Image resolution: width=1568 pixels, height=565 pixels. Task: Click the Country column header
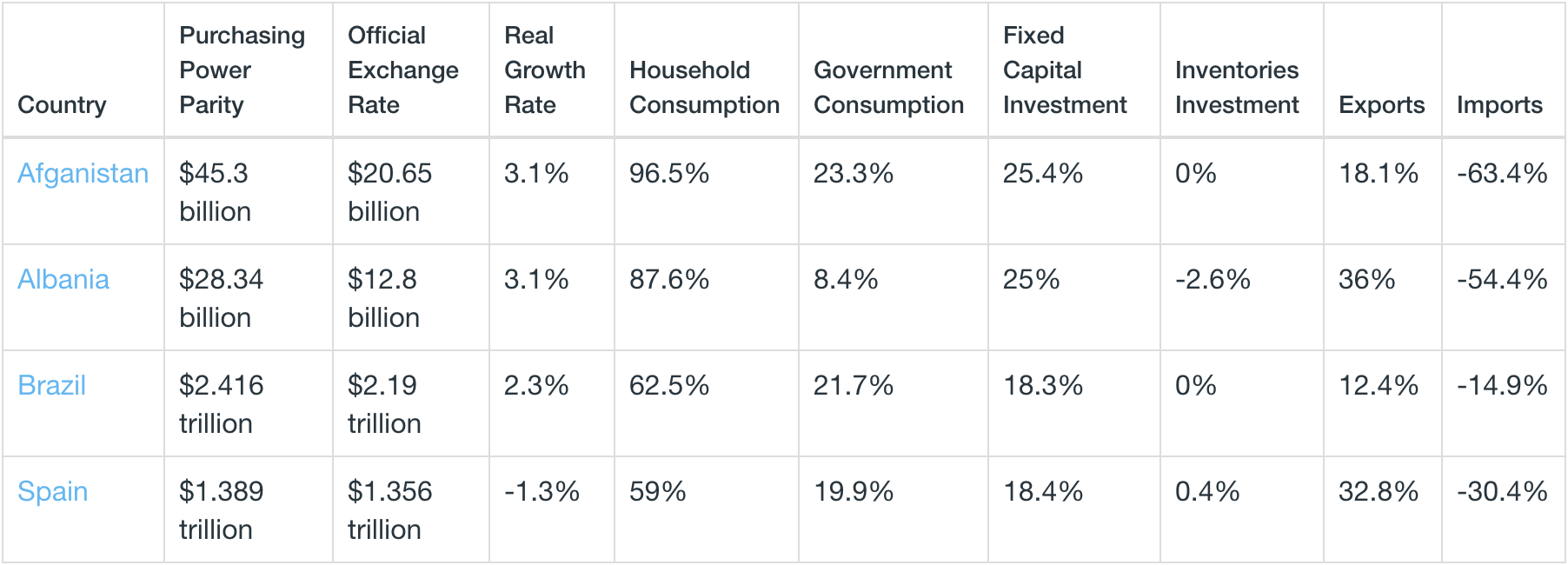[62, 105]
